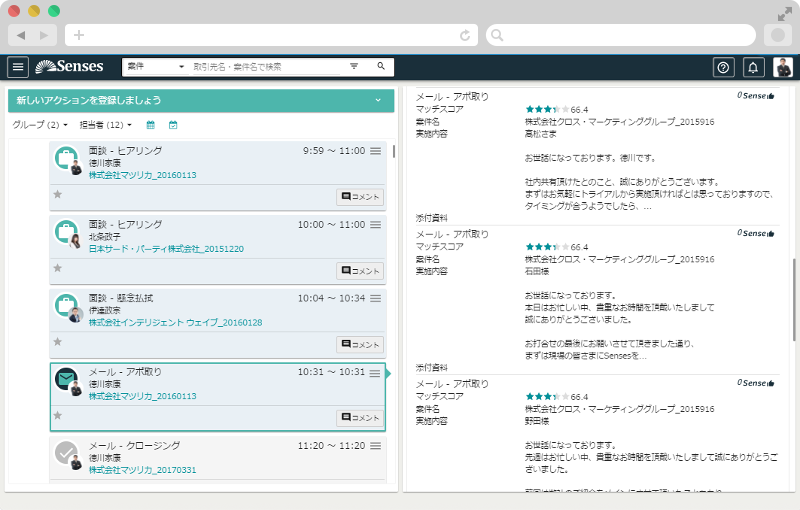Select the 高松さま recipient text

[540, 134]
